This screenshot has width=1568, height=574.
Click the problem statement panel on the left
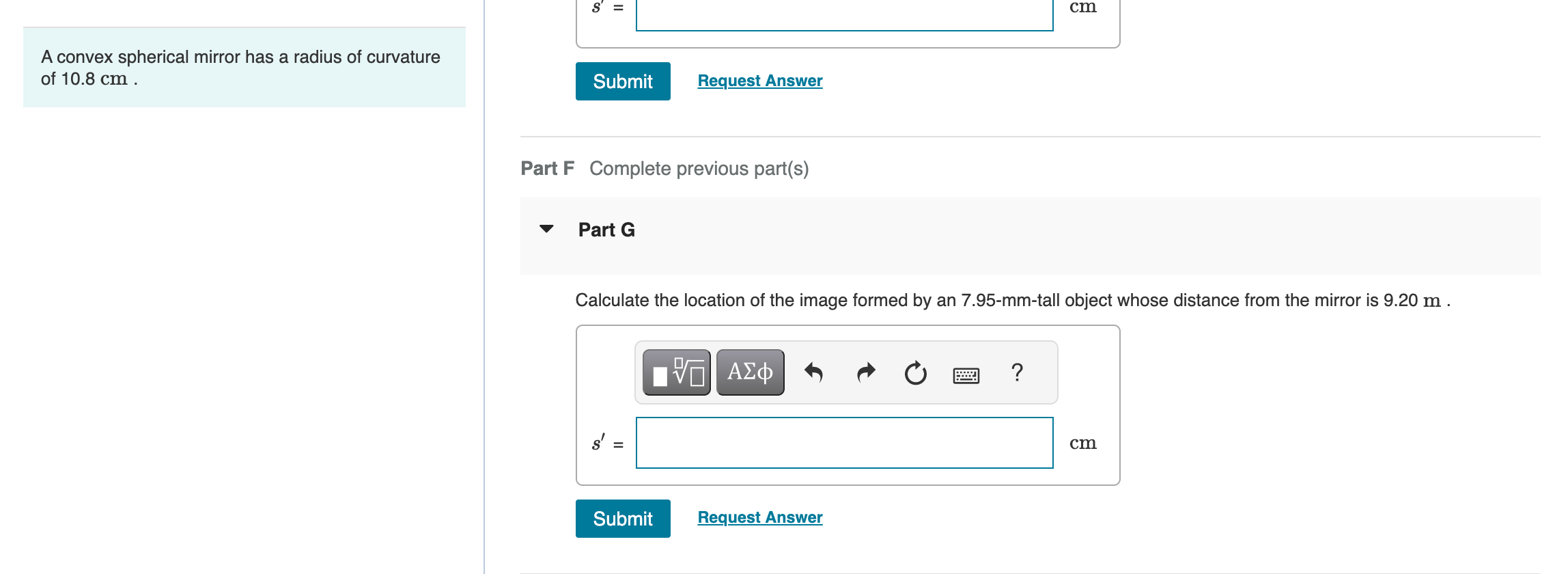244,68
